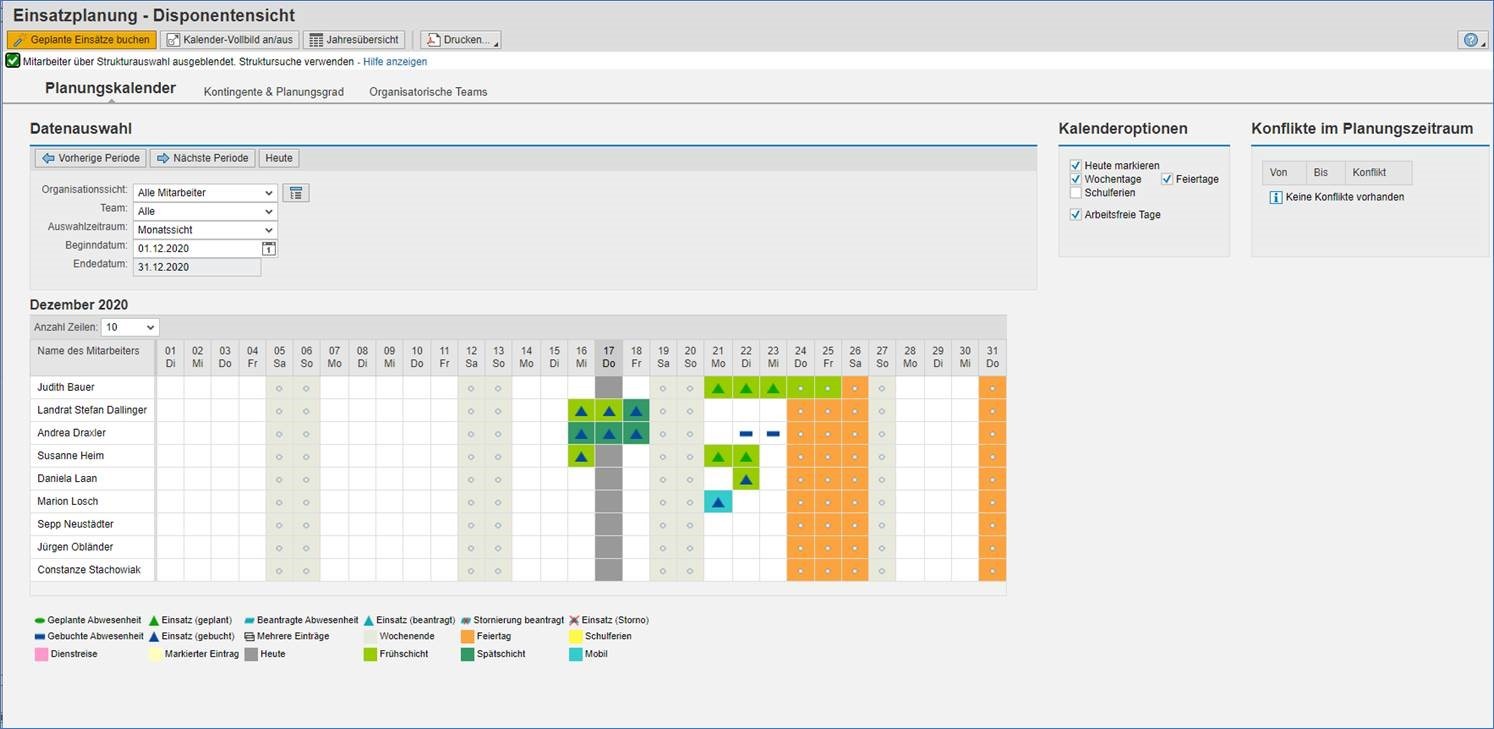
Task: Open the Team dropdown
Action: pos(205,212)
